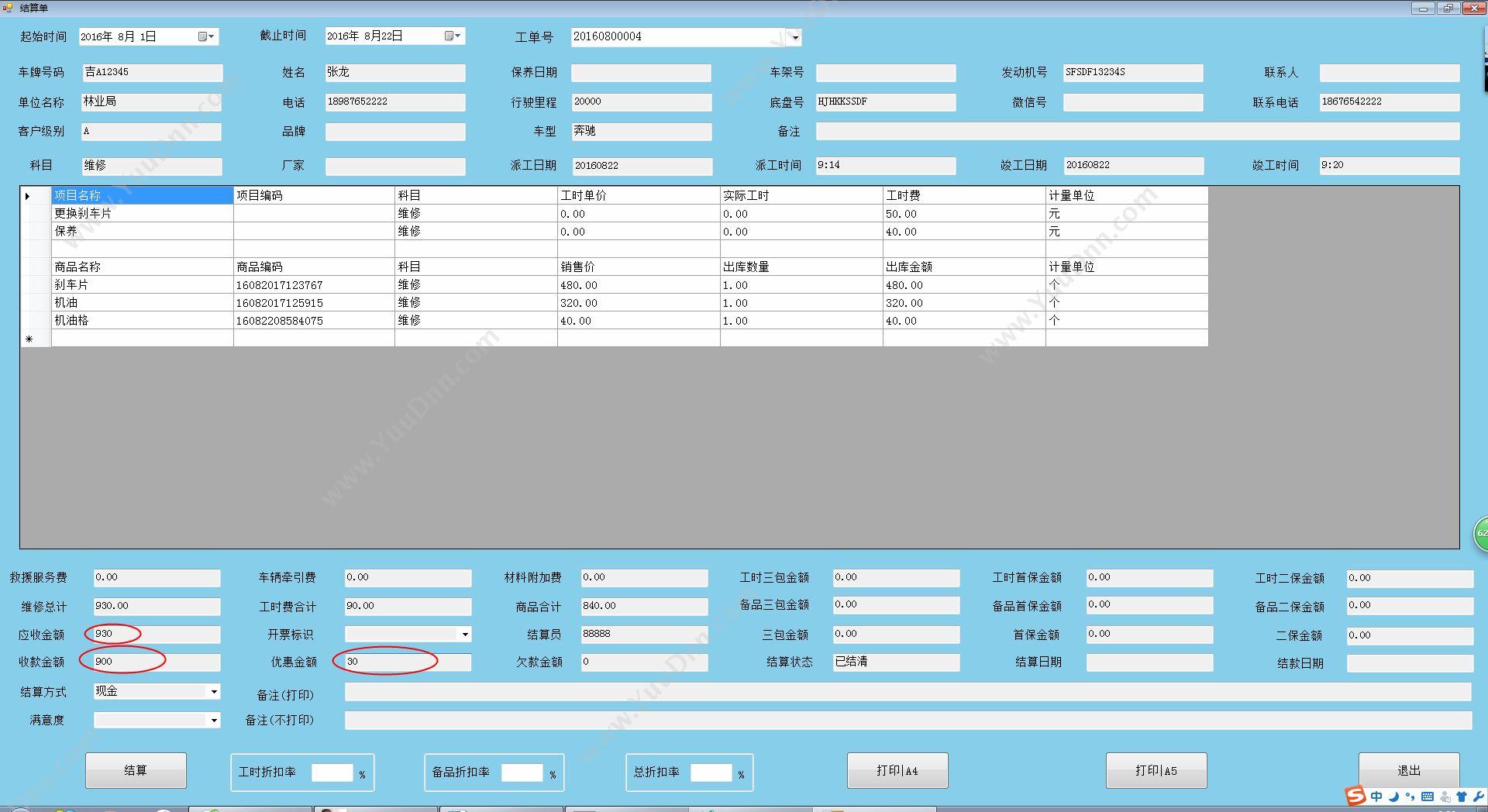Click the 客户级别 field showing A

click(151, 132)
